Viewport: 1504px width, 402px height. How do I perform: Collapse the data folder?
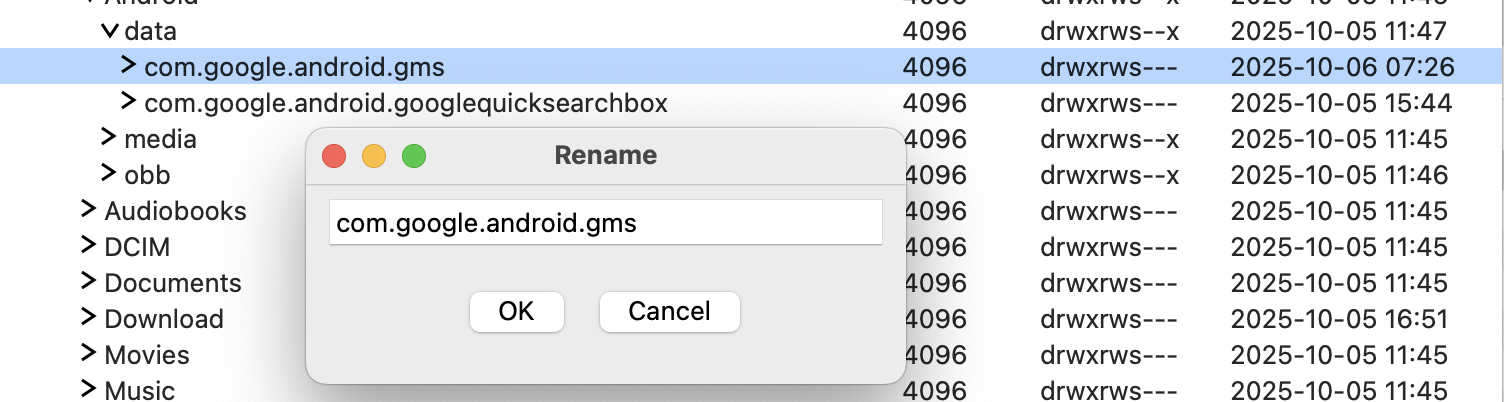click(110, 31)
